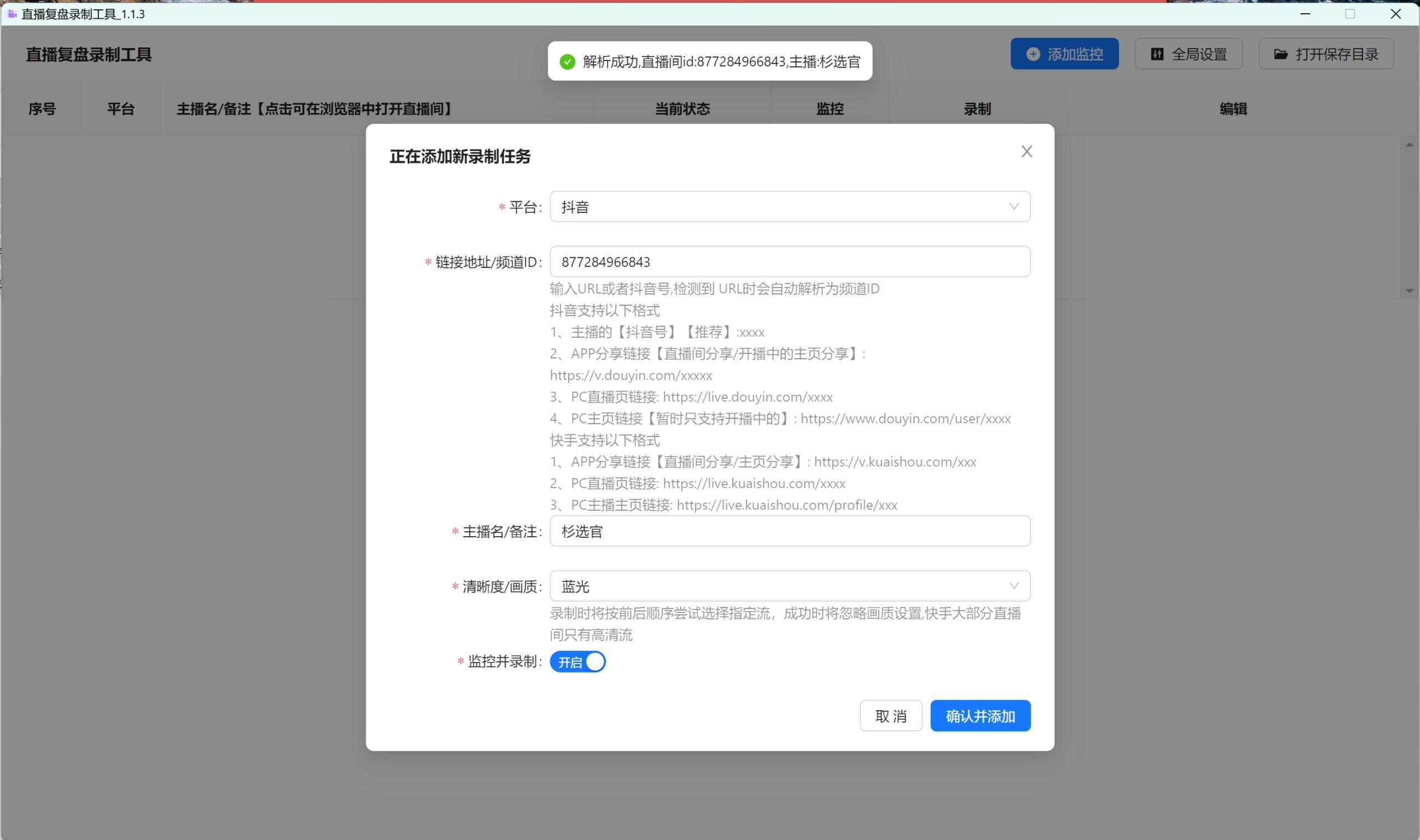The width and height of the screenshot is (1420, 840).
Task: Click the 录制 column header
Action: 977,109
